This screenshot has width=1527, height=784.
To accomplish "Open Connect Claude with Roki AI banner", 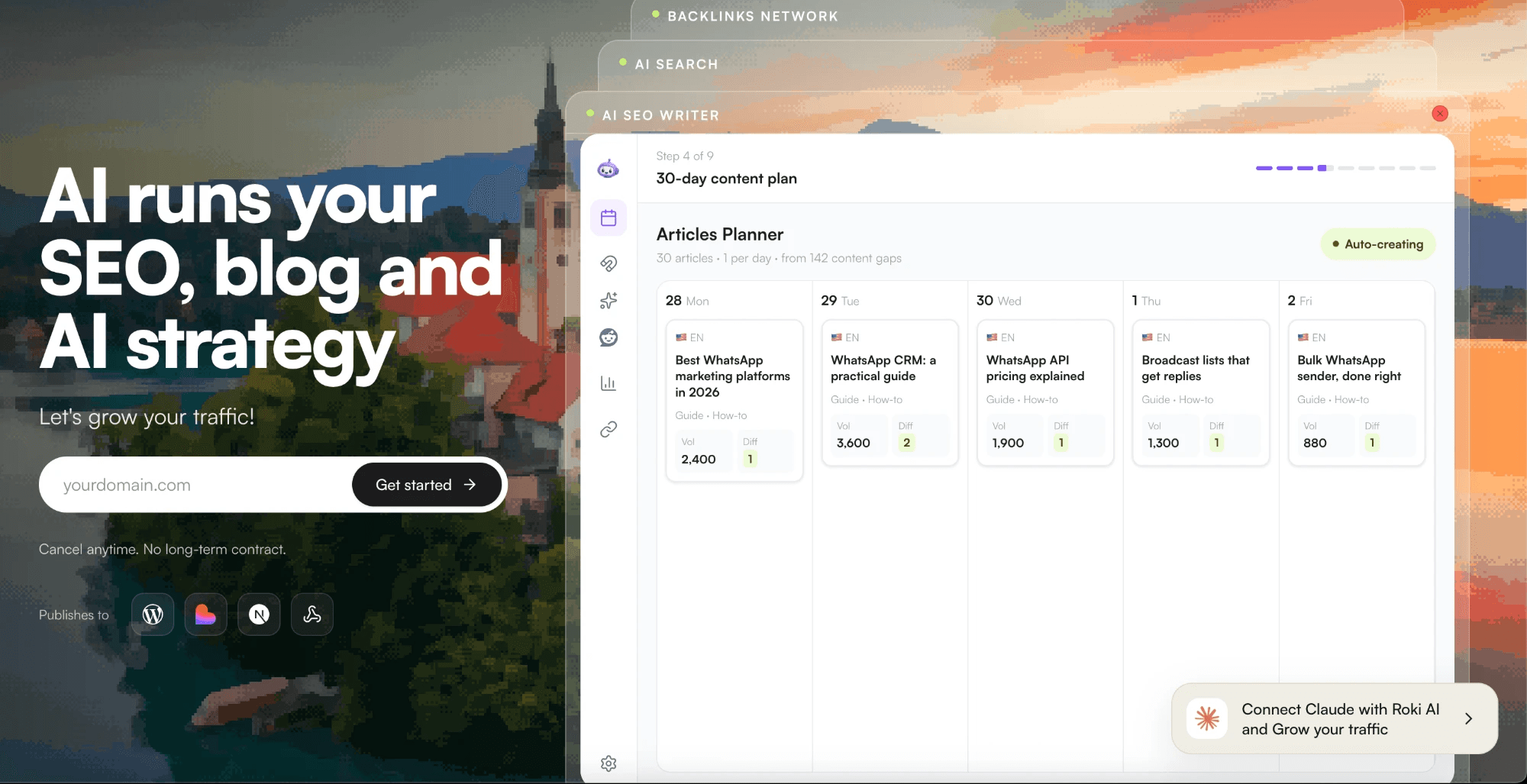I will pyautogui.click(x=1335, y=719).
